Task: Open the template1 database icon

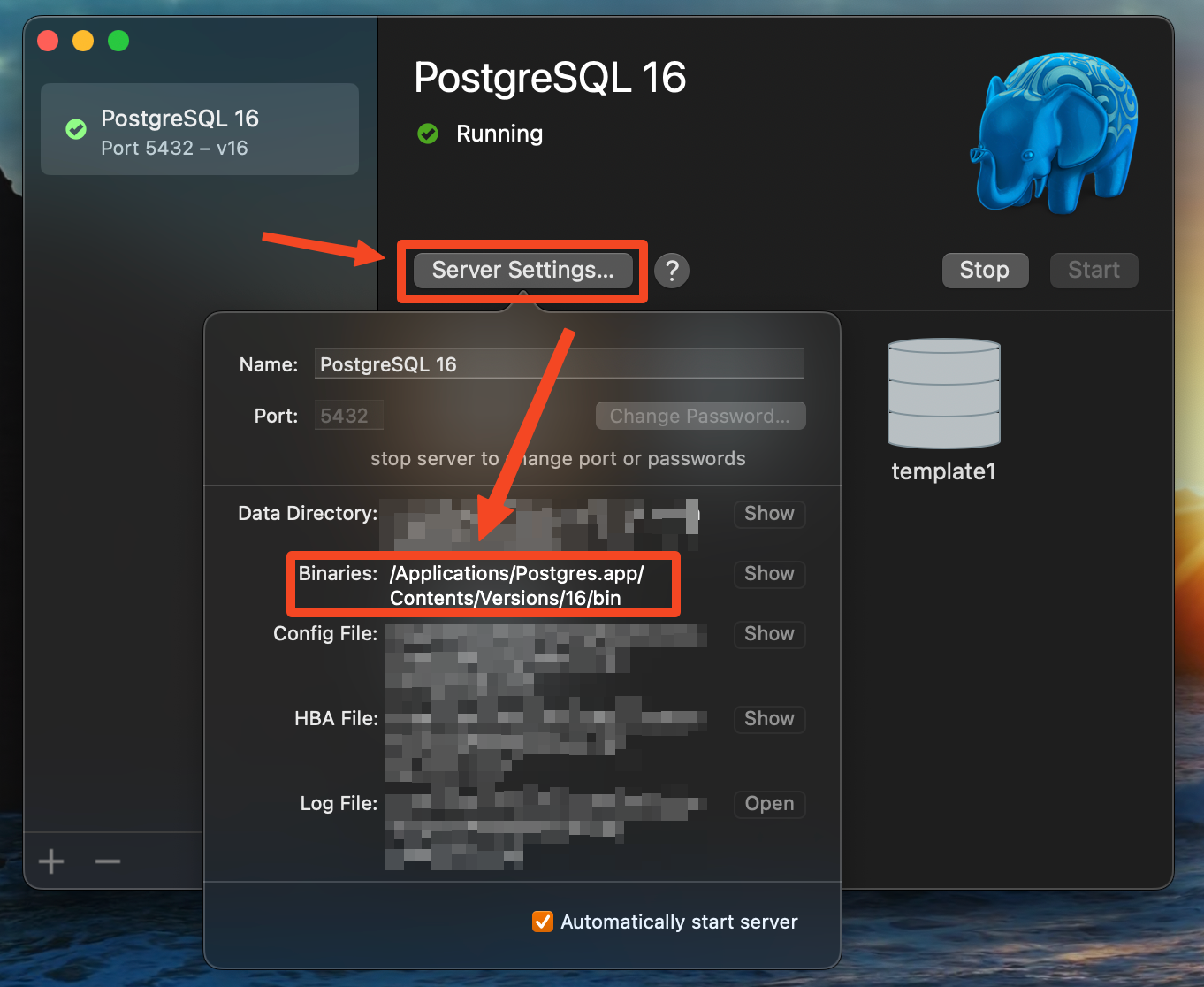Action: [944, 394]
